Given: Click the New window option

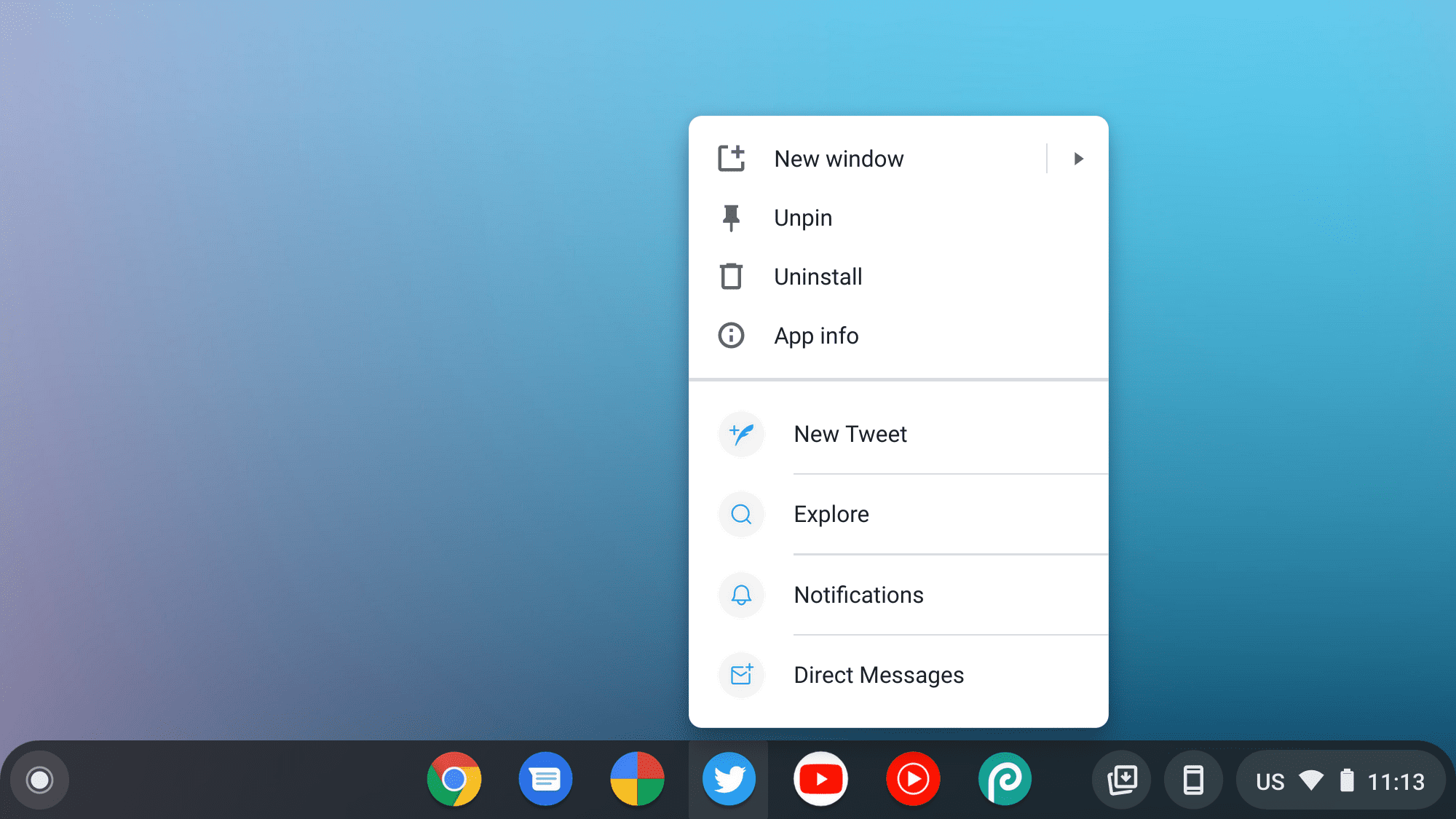Looking at the screenshot, I should click(838, 158).
